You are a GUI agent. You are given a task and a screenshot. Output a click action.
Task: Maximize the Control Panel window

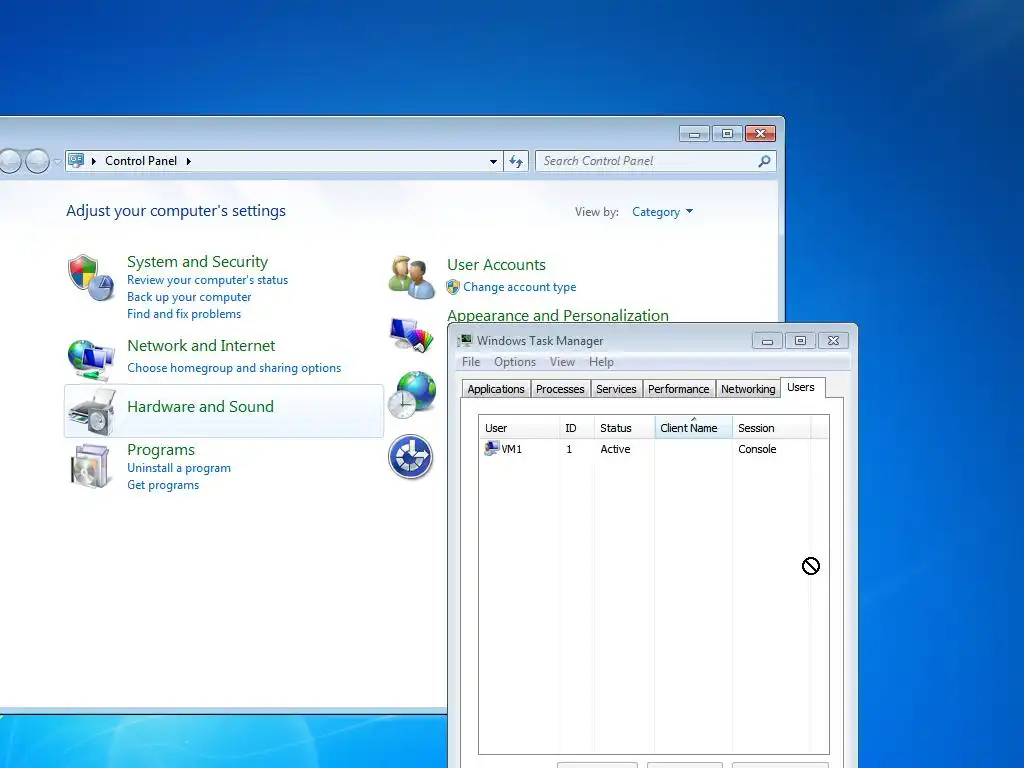click(727, 134)
